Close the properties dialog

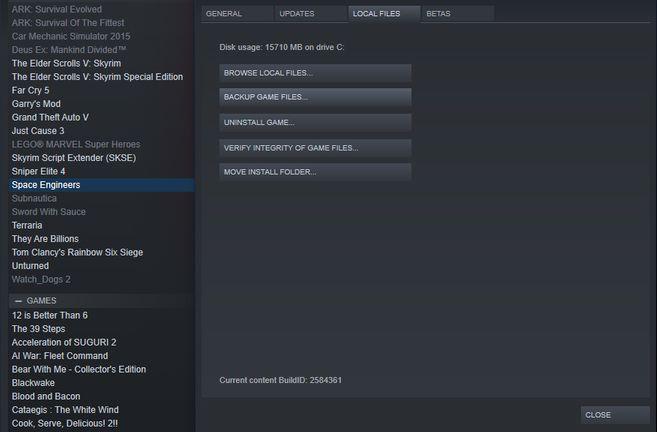(x=615, y=415)
